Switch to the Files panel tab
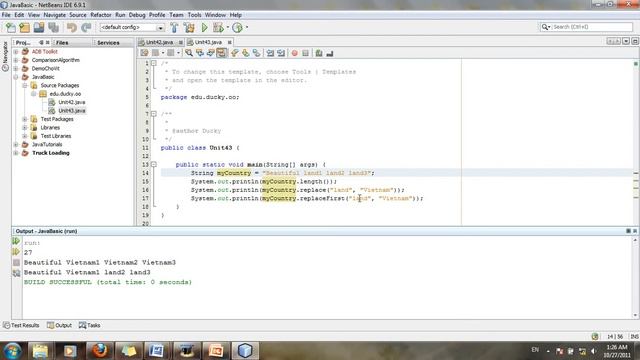 coord(62,42)
